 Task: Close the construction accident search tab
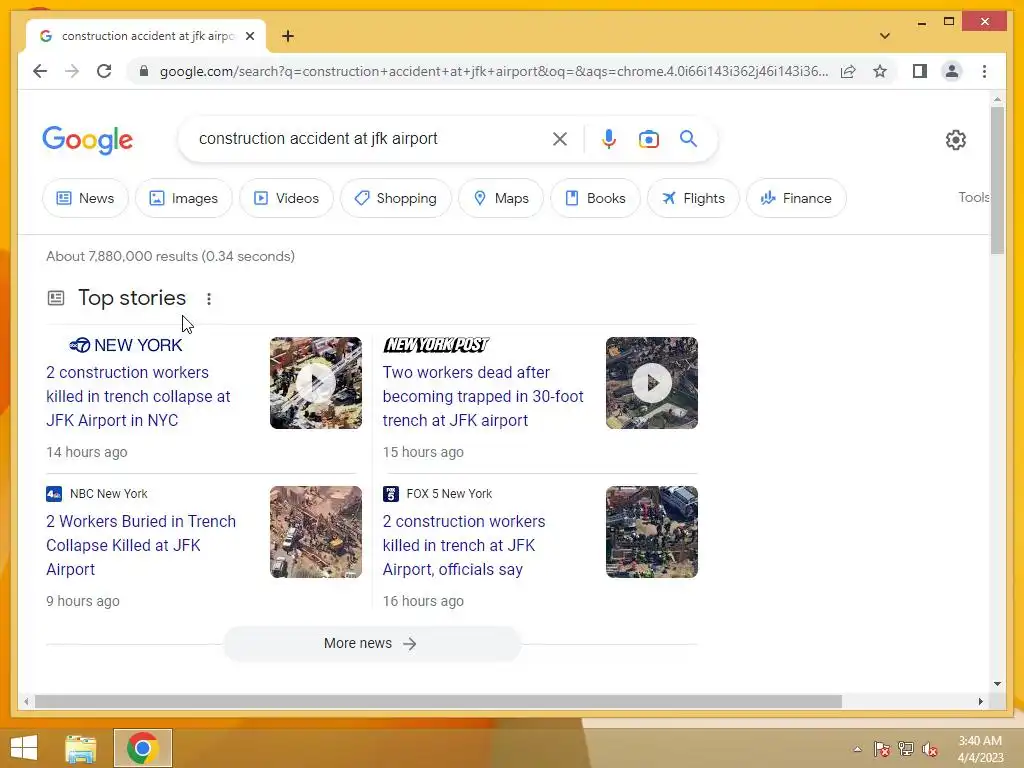[249, 36]
